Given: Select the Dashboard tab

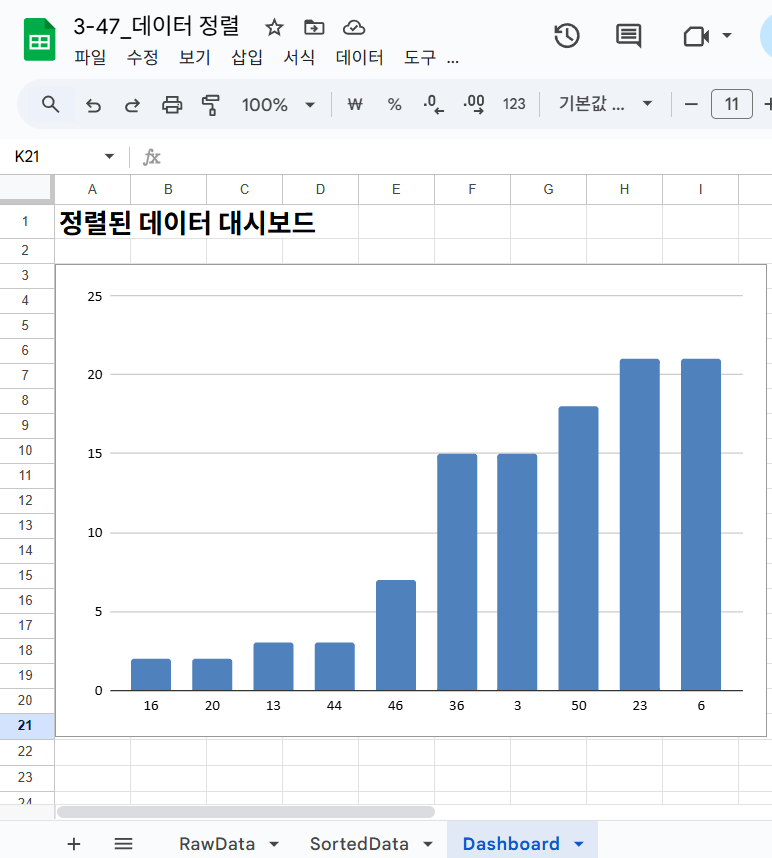Looking at the screenshot, I should click(x=511, y=844).
